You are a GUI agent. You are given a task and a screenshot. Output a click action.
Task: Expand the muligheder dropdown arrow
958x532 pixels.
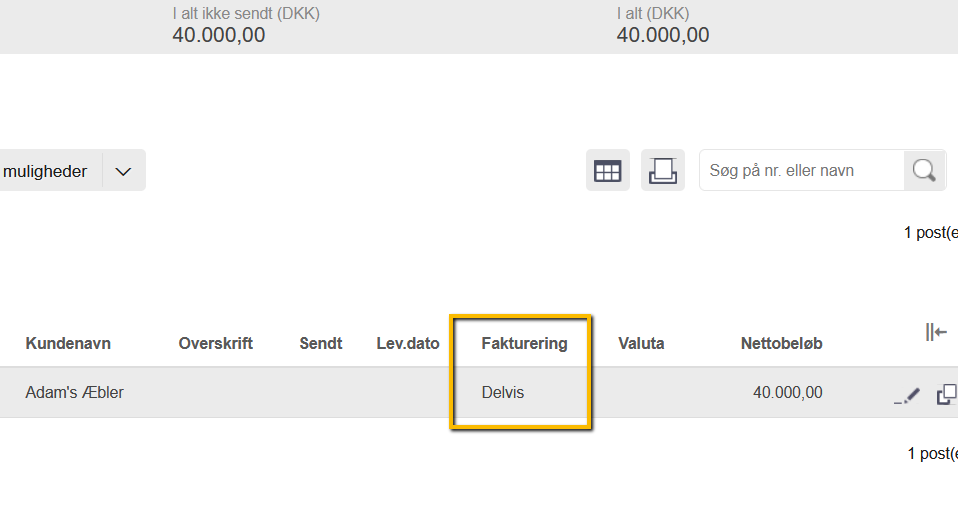pyautogui.click(x=123, y=171)
